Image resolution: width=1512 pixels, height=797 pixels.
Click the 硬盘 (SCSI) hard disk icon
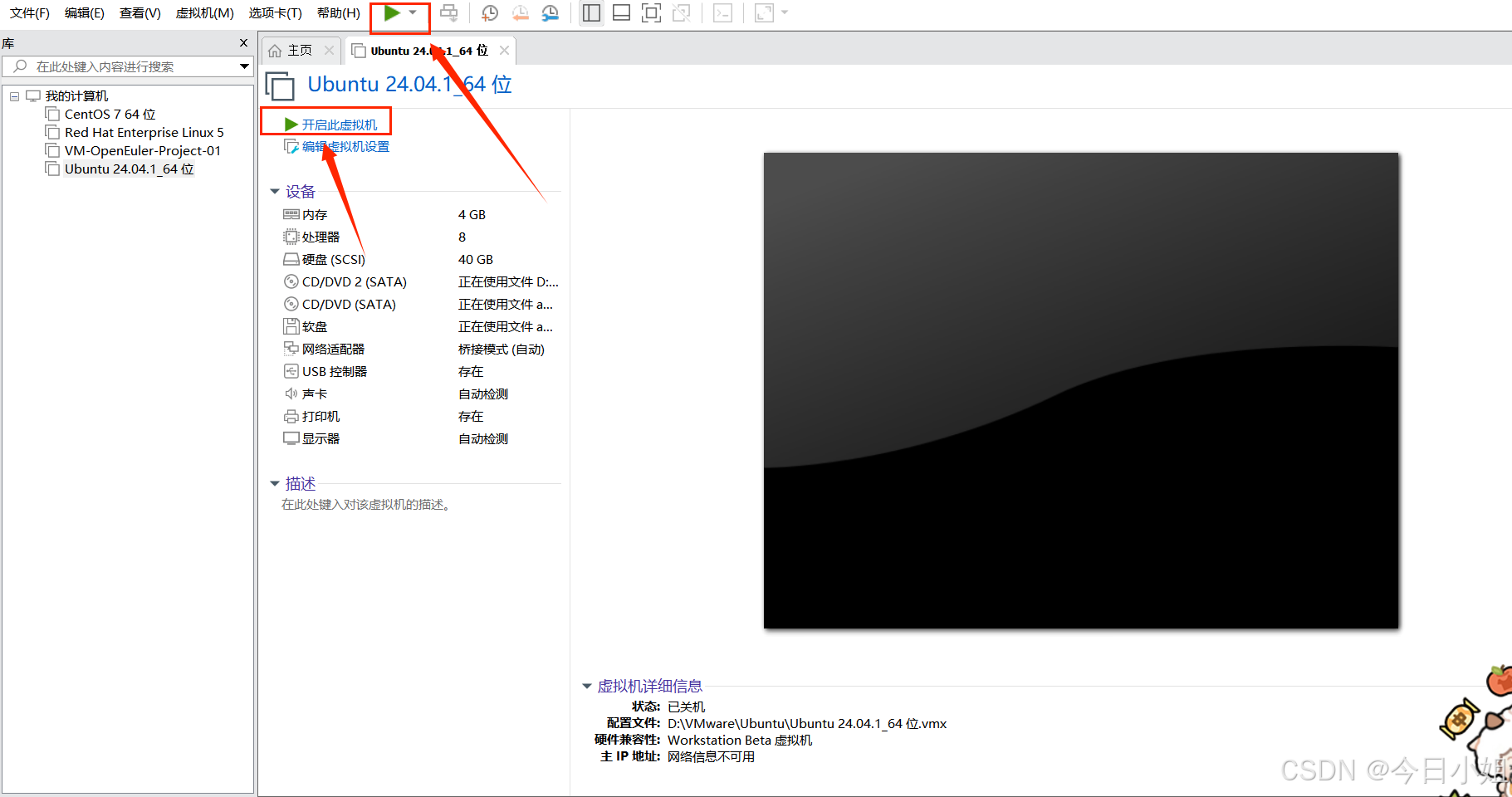pos(291,258)
